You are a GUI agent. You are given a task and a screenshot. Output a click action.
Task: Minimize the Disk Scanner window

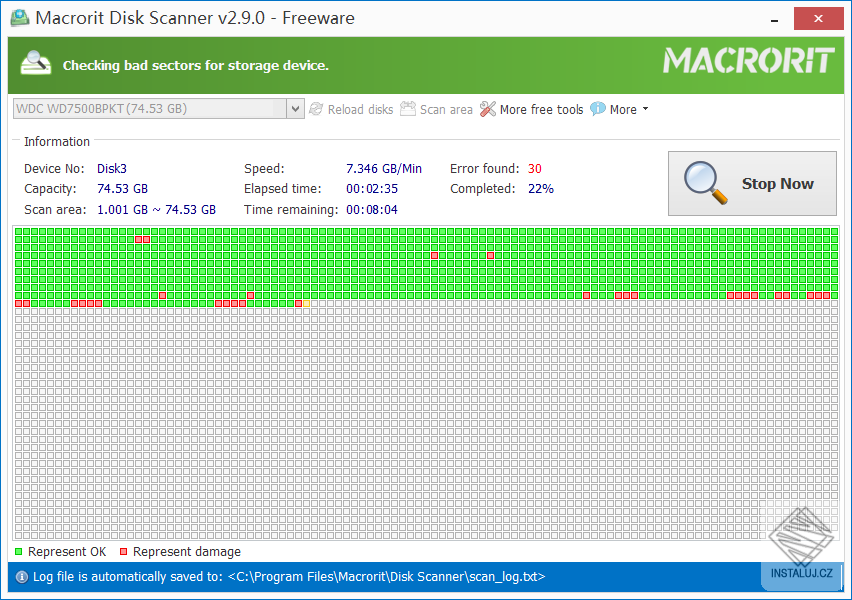(774, 20)
